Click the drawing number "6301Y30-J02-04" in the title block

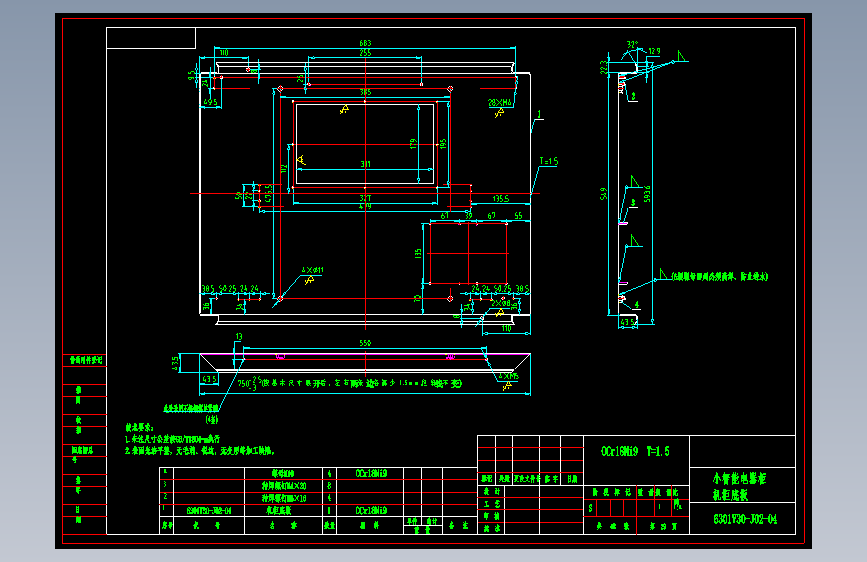point(745,519)
